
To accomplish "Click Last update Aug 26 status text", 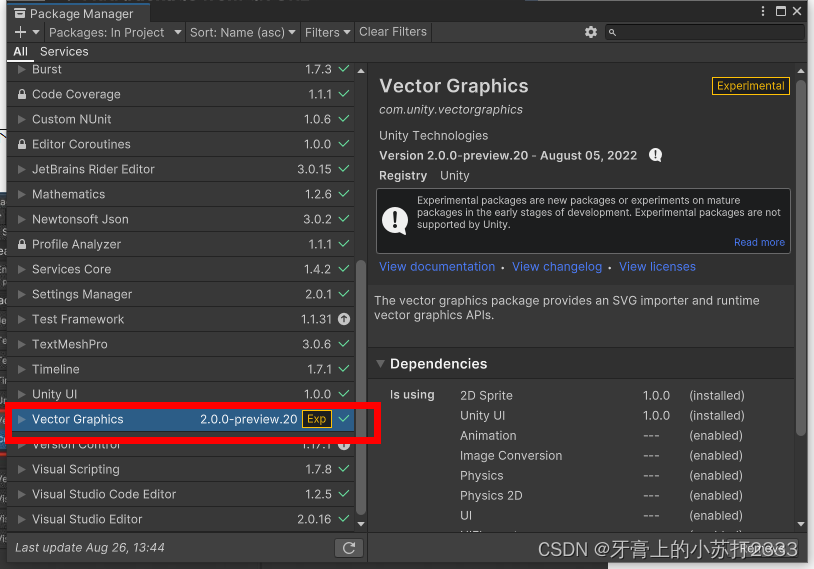I will [x=89, y=548].
